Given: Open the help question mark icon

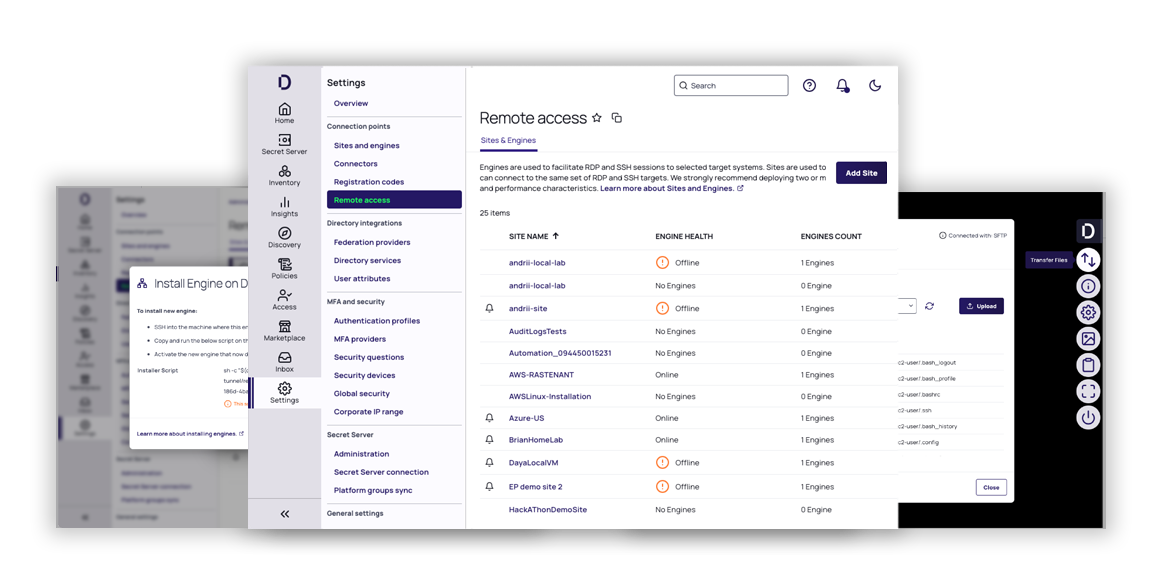Looking at the screenshot, I should [x=809, y=86].
